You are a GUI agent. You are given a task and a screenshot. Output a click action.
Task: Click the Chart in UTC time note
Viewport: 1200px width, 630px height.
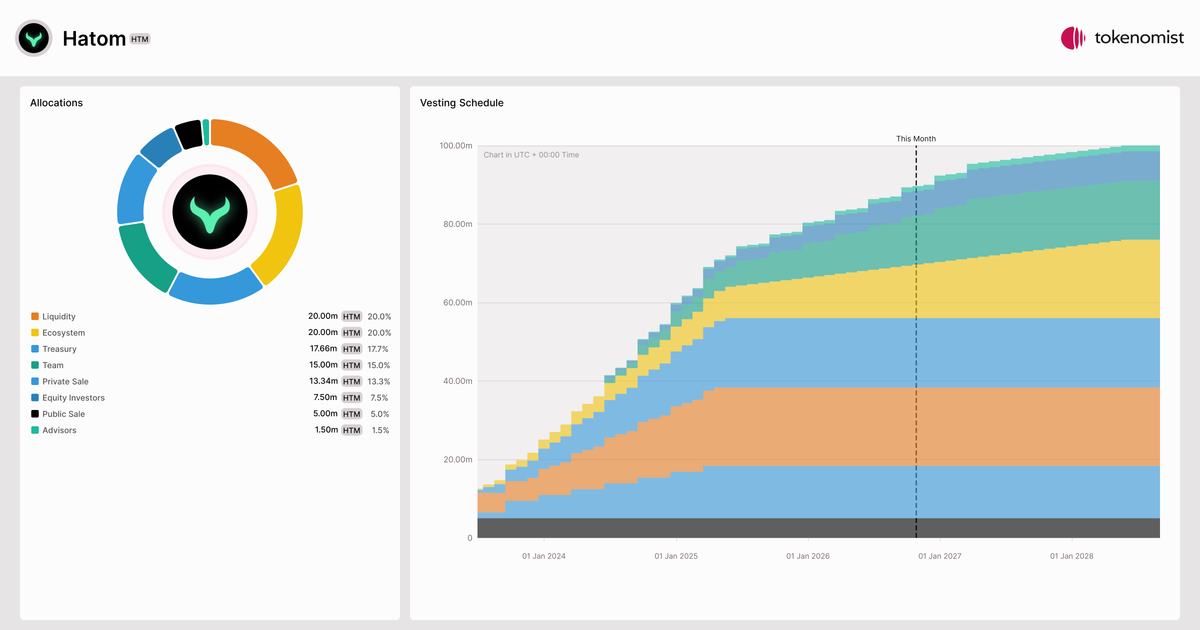tap(531, 155)
